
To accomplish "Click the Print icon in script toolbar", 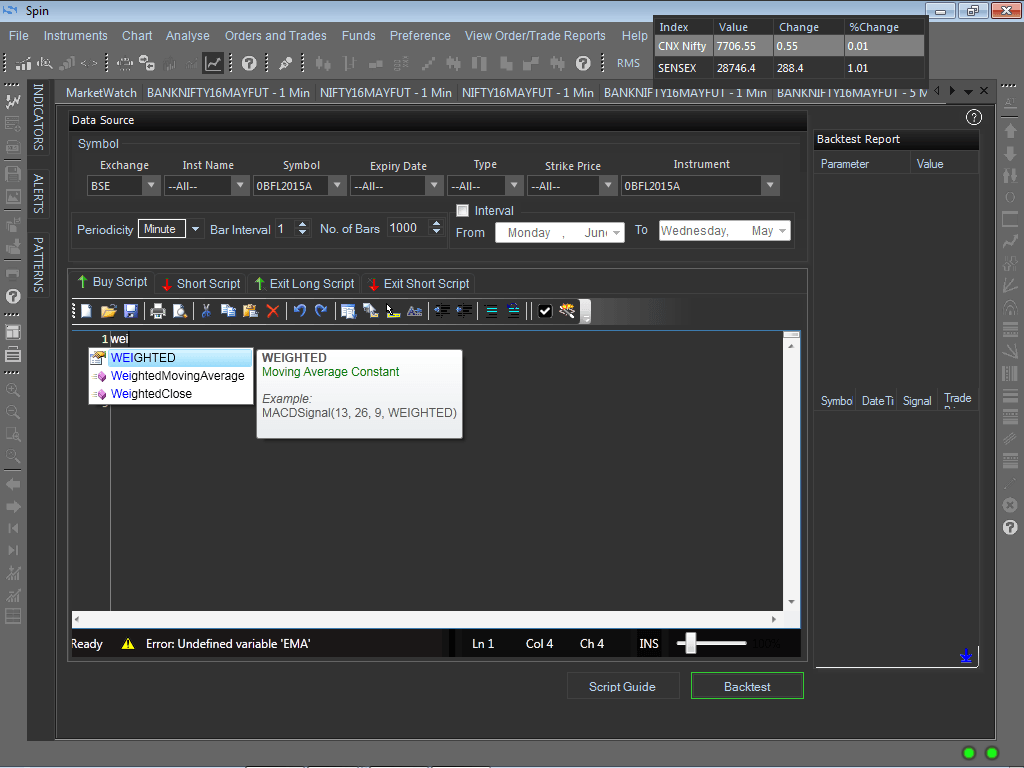I will coord(158,311).
